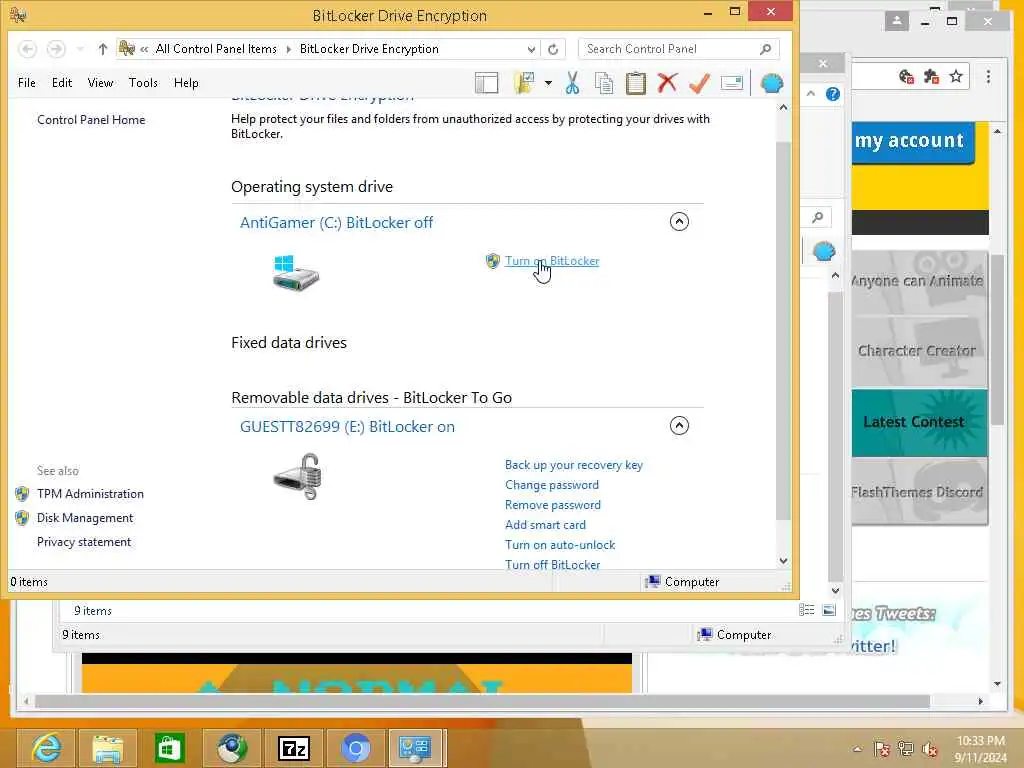Click the unlocked removable drive icon
The width and height of the screenshot is (1024, 768).
(298, 477)
